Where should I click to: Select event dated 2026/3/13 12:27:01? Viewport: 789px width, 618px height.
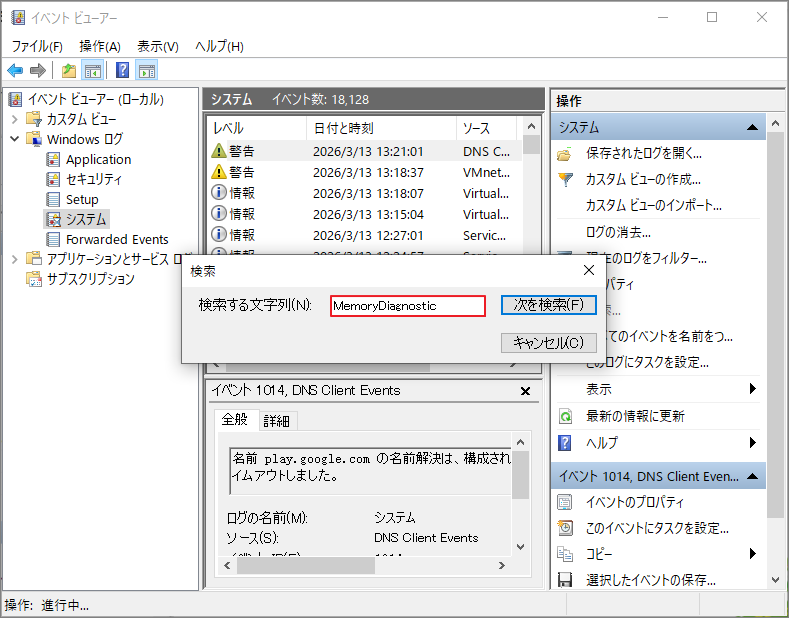[x=364, y=235]
